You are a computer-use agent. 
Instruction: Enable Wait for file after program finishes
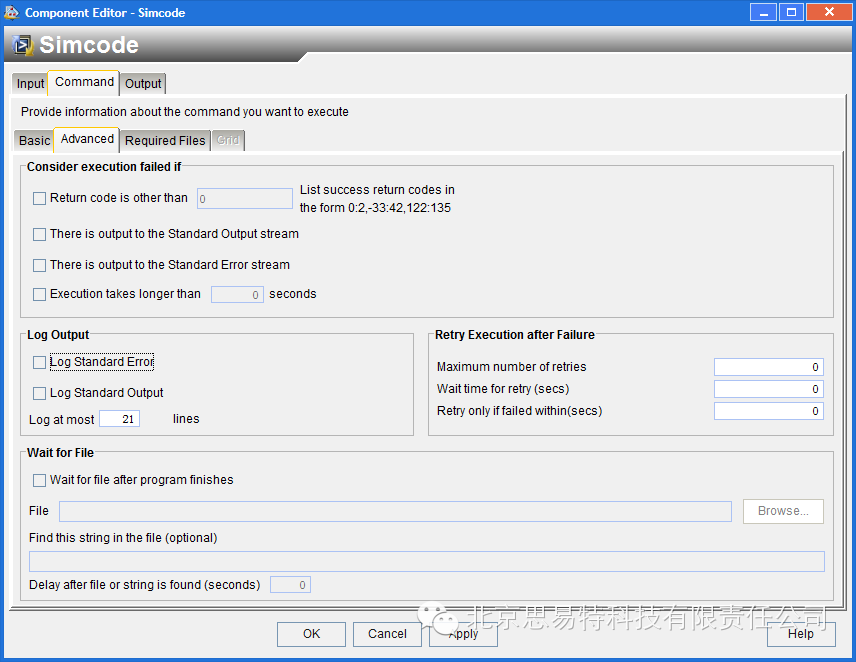[39, 480]
